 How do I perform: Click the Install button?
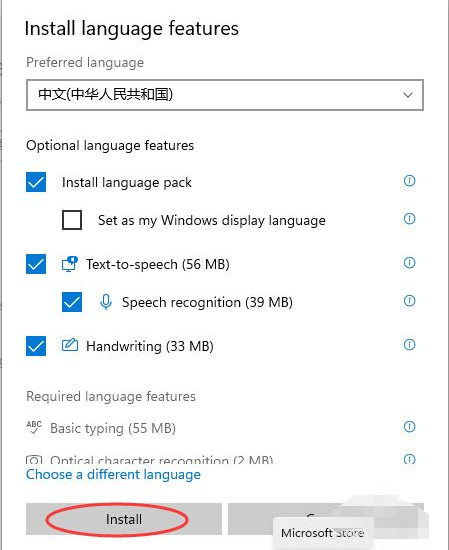(124, 519)
